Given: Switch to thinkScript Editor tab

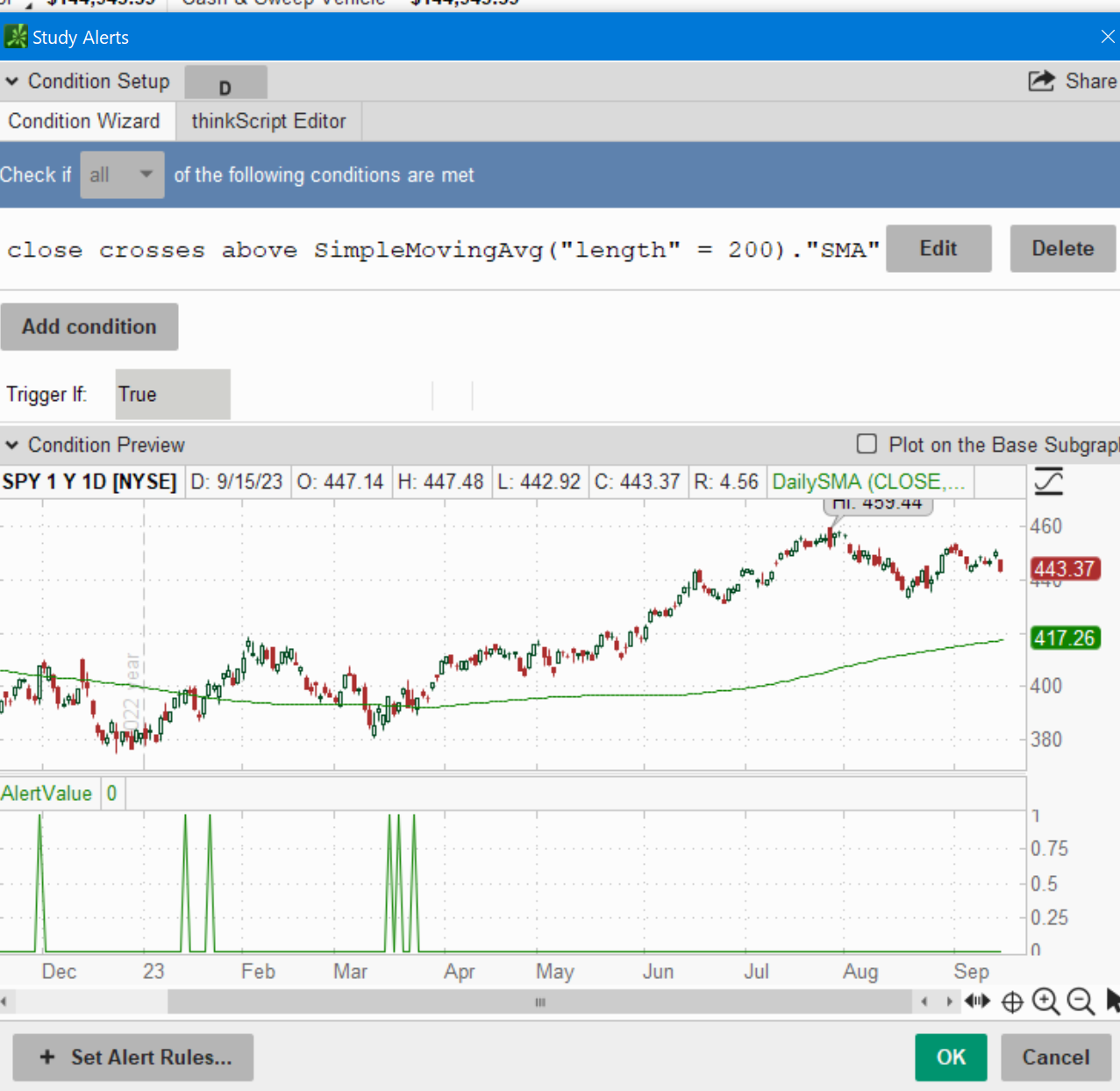Looking at the screenshot, I should pyautogui.click(x=269, y=121).
